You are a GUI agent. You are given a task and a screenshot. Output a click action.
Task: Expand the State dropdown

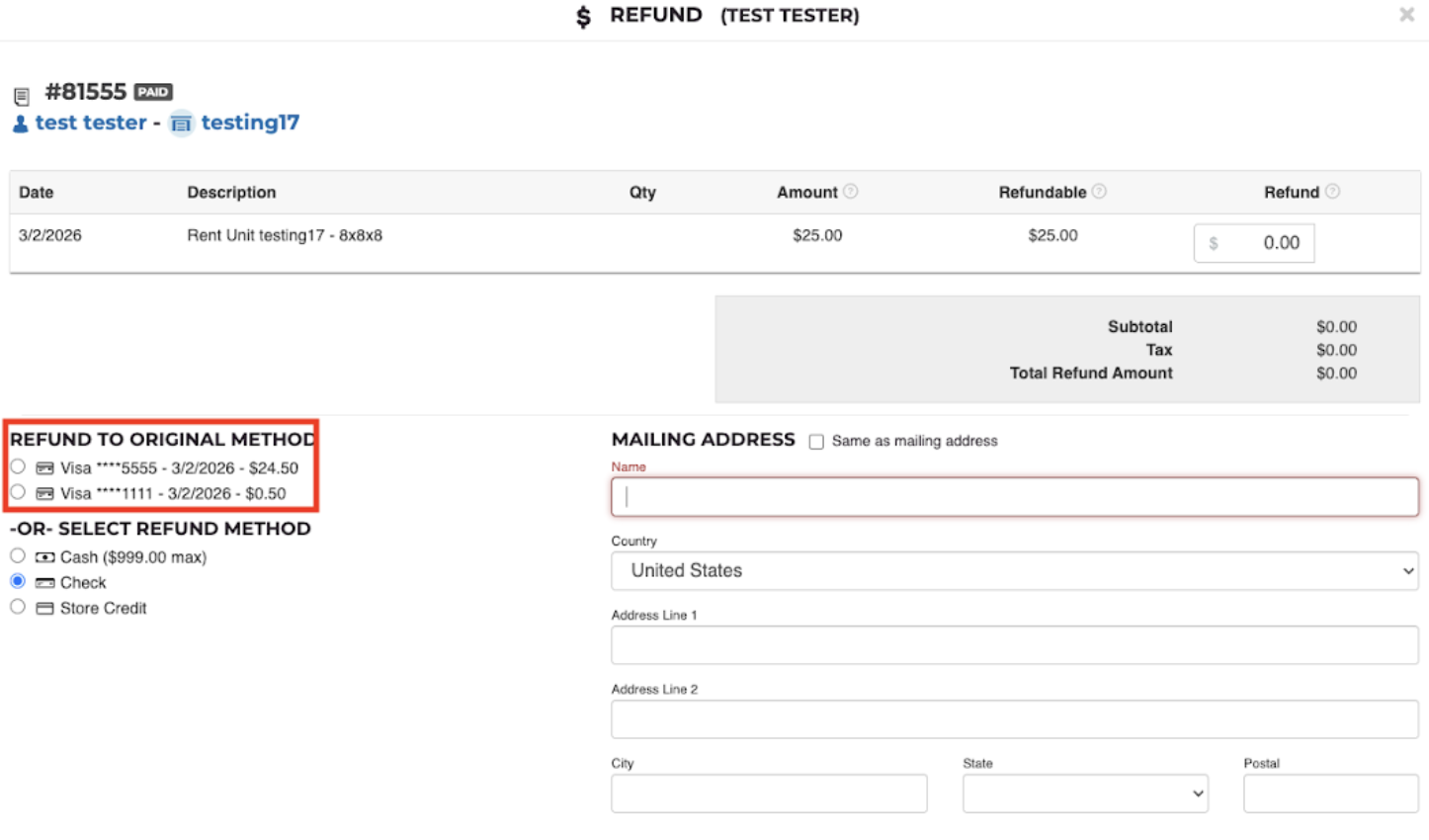(1085, 794)
